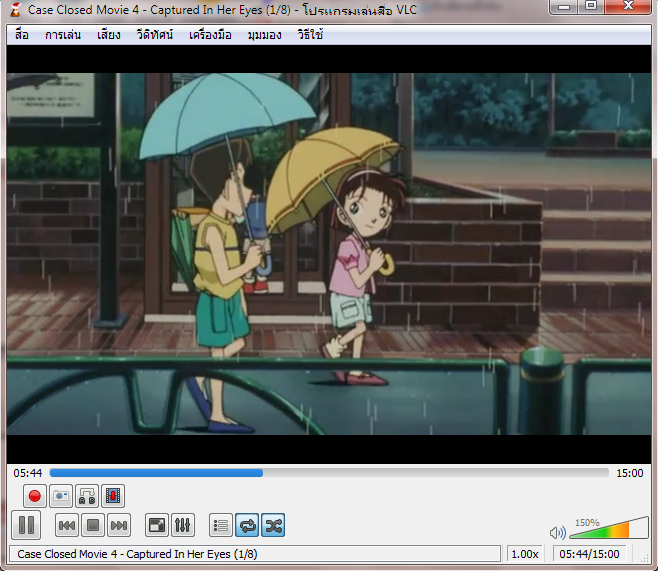This screenshot has width=658, height=571.
Task: Open the เสียง (Audio) menu
Action: click(x=109, y=35)
